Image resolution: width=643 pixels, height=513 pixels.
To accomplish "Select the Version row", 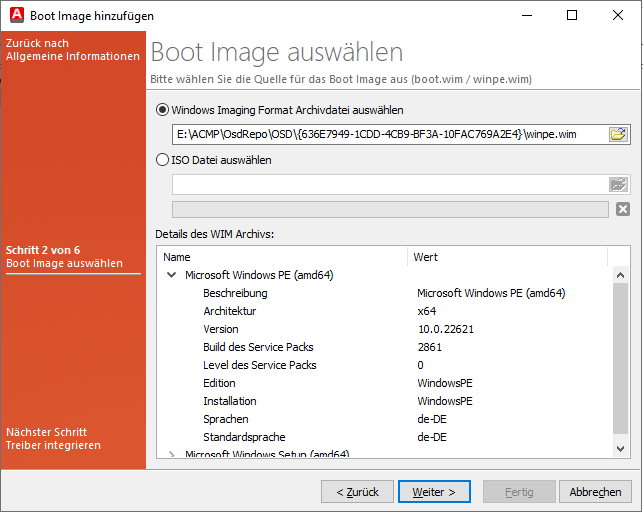I will click(x=385, y=329).
